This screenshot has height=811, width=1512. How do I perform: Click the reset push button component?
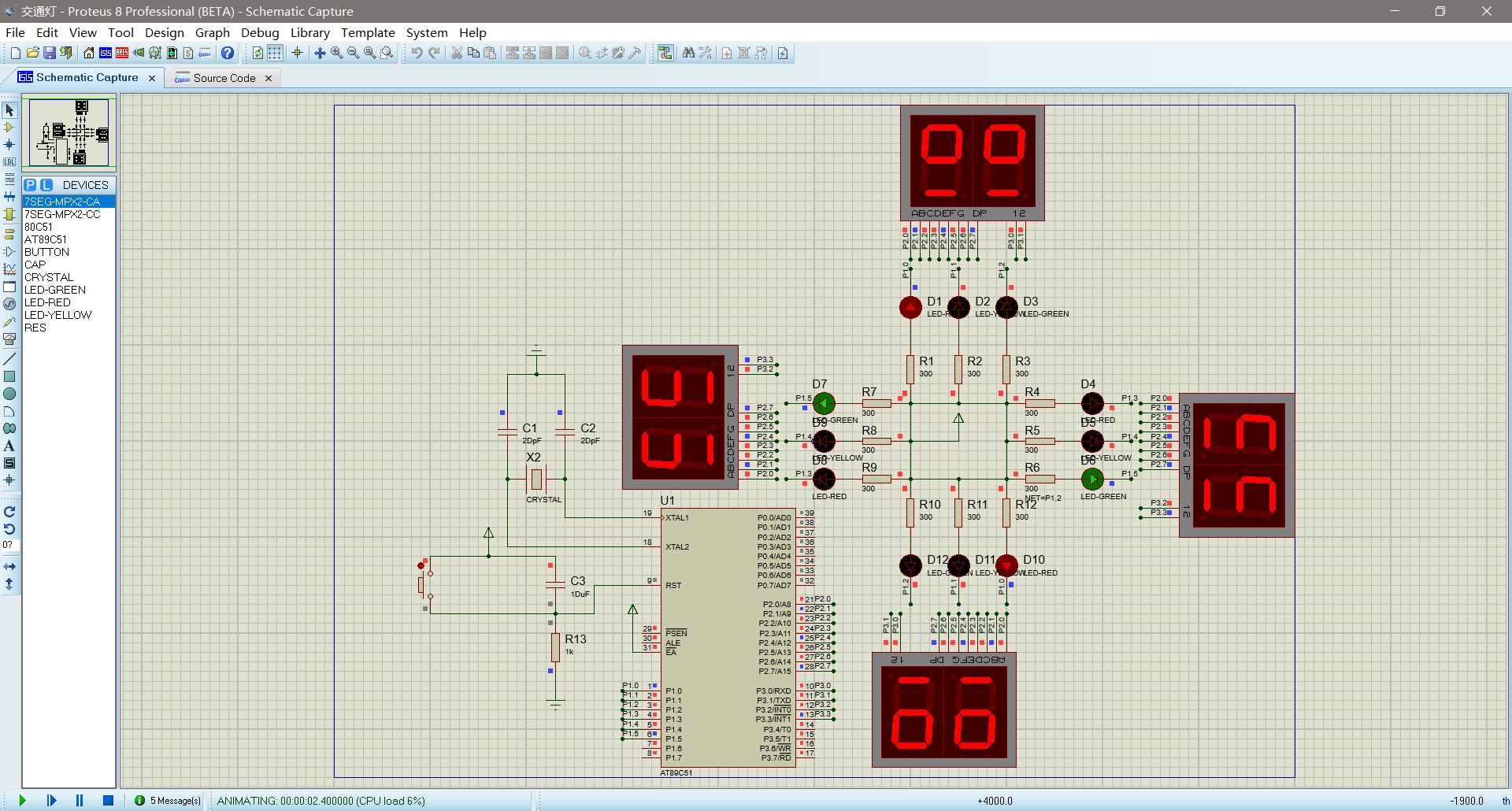pyautogui.click(x=424, y=584)
